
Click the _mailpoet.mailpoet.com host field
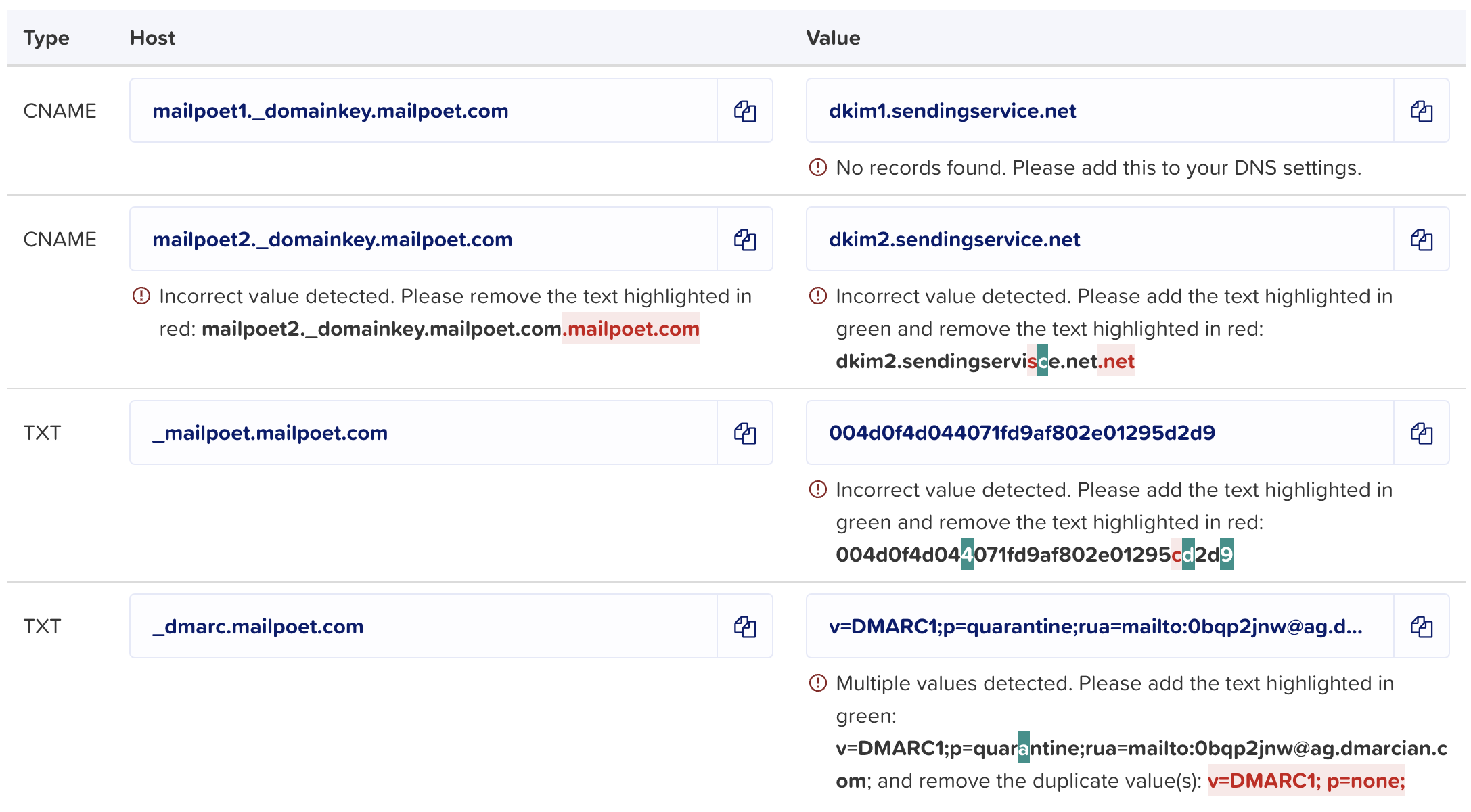click(424, 433)
